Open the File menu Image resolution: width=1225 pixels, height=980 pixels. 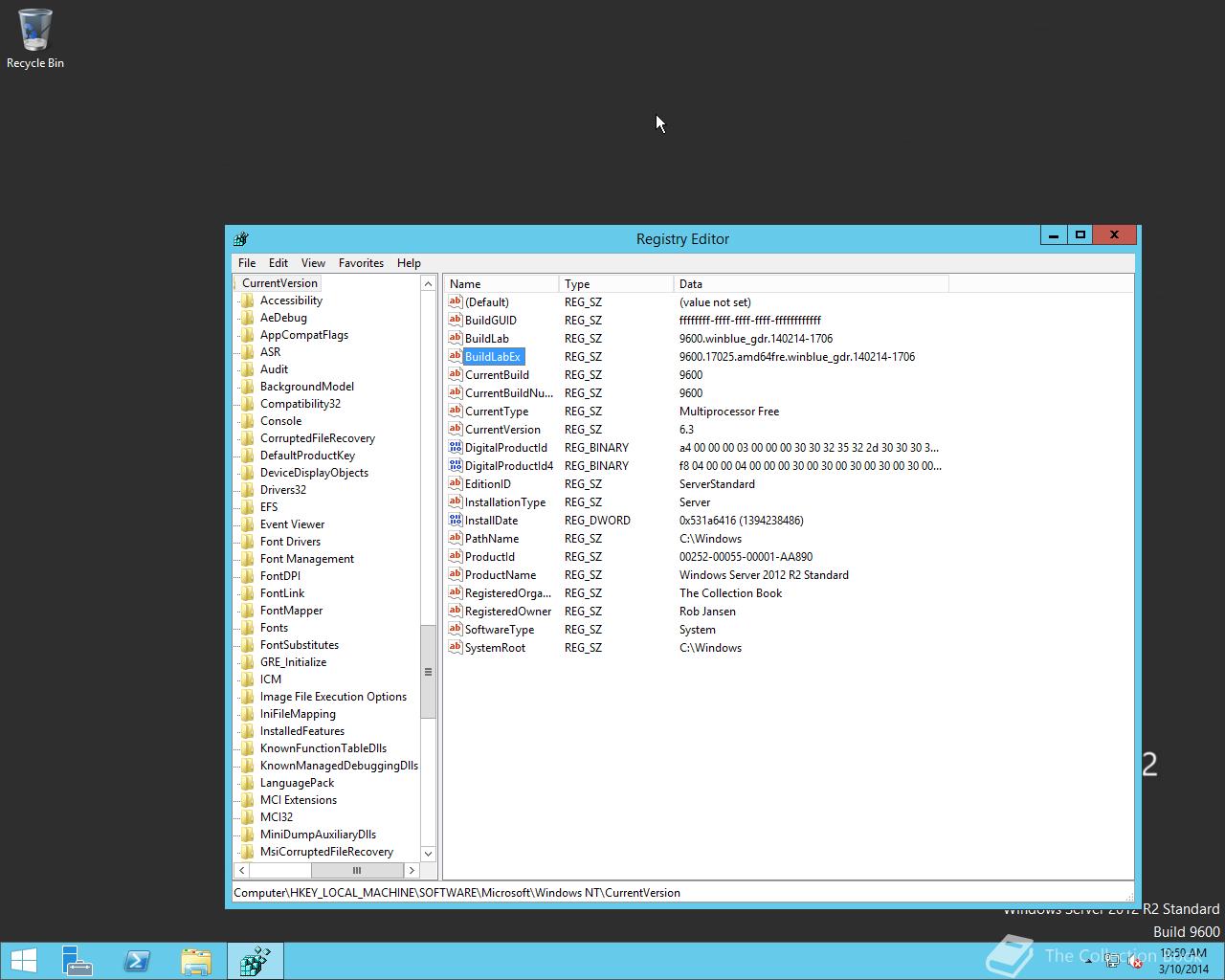point(247,263)
